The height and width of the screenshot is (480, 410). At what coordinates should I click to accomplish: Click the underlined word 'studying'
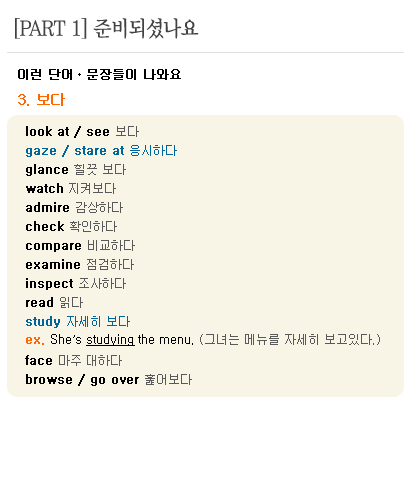point(110,340)
